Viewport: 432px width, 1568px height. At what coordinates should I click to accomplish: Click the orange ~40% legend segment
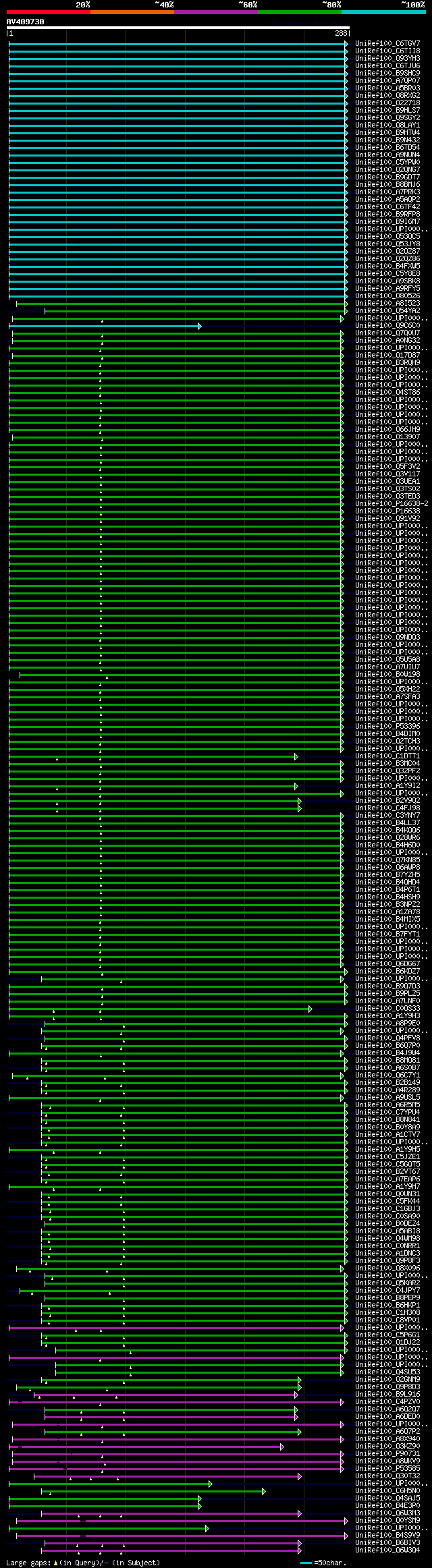point(132,12)
